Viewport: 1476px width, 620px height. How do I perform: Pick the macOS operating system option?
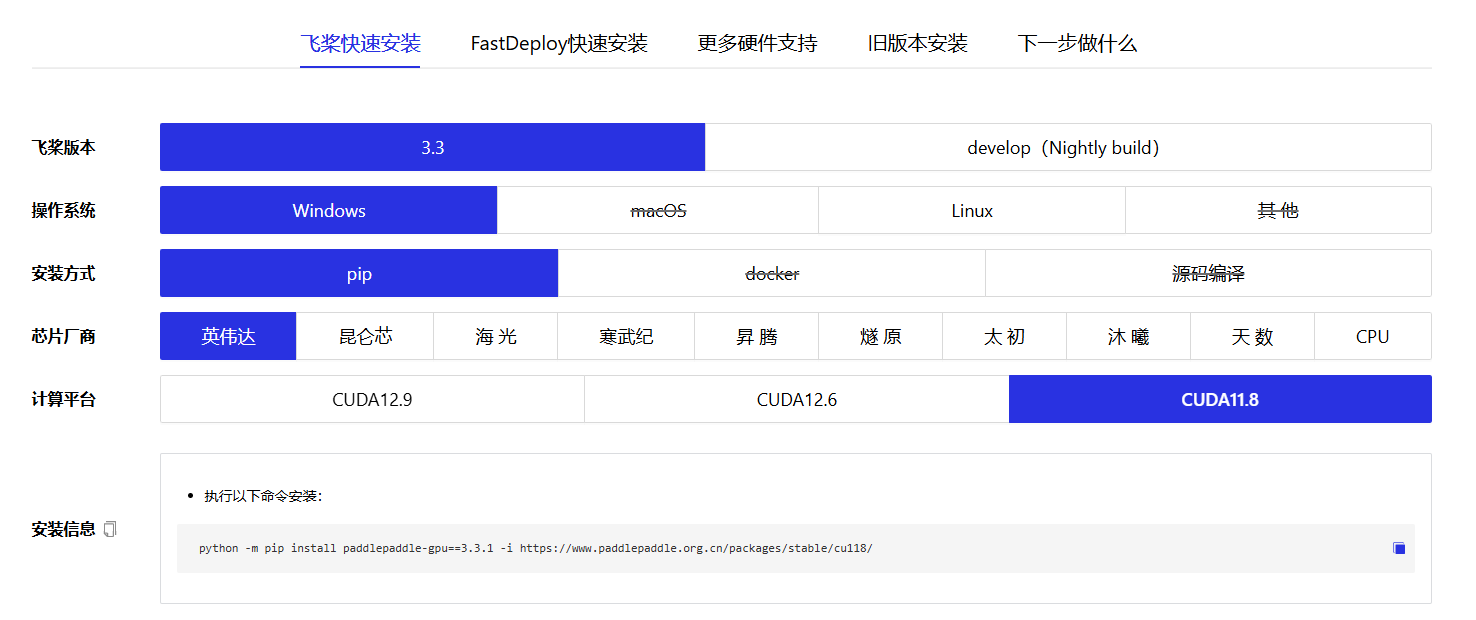[657, 210]
